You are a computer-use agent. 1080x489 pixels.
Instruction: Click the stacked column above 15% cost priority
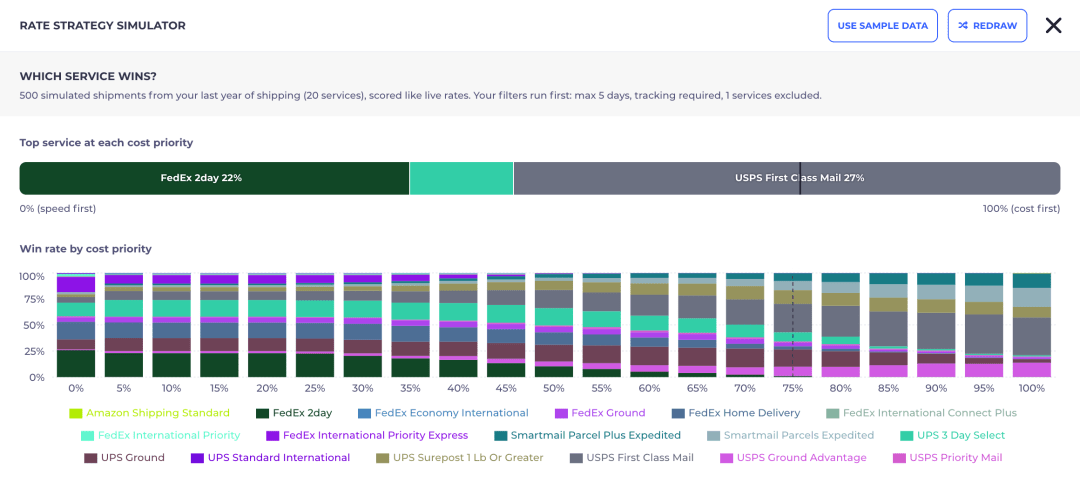[x=219, y=325]
